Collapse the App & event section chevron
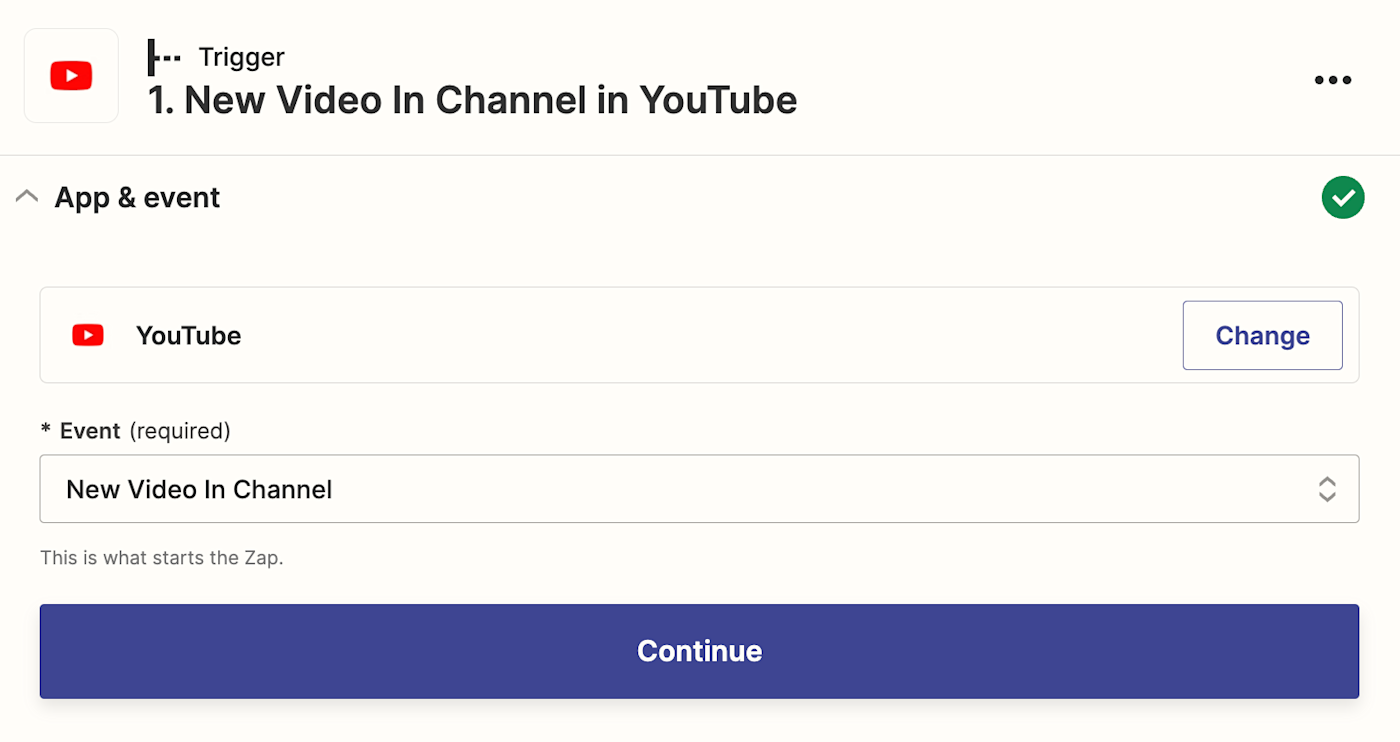This screenshot has width=1400, height=742. [x=27, y=197]
